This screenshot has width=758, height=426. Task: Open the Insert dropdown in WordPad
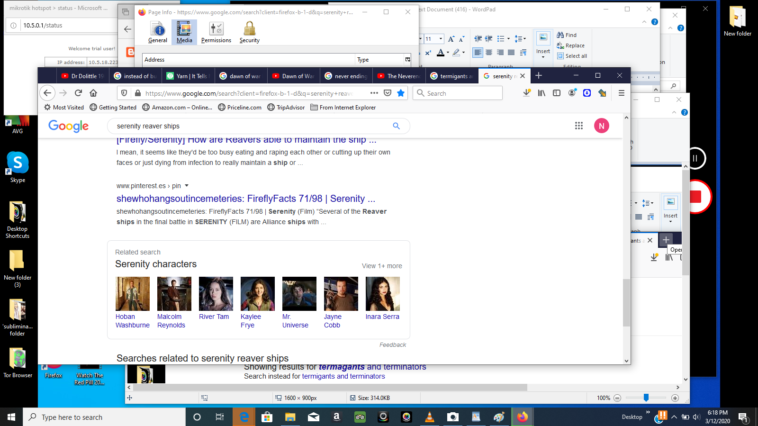tap(543, 51)
